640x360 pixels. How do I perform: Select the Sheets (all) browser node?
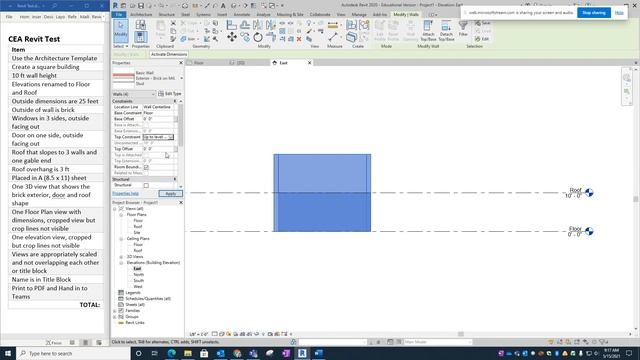(x=135, y=304)
